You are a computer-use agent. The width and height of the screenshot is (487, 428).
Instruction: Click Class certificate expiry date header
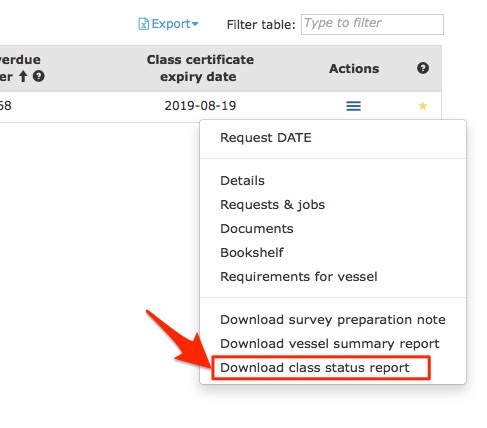[200, 68]
